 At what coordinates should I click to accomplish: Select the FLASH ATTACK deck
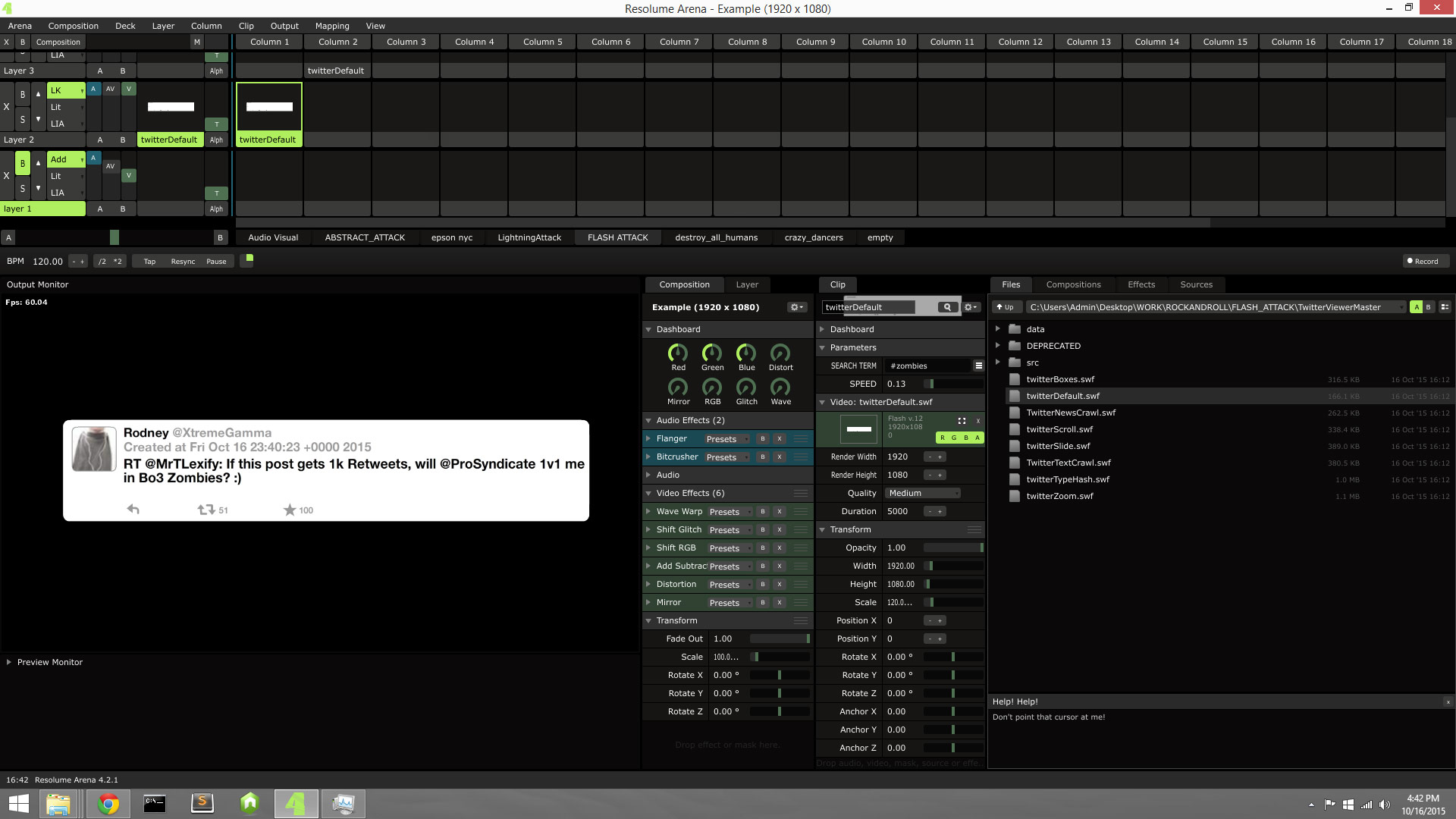click(x=617, y=237)
